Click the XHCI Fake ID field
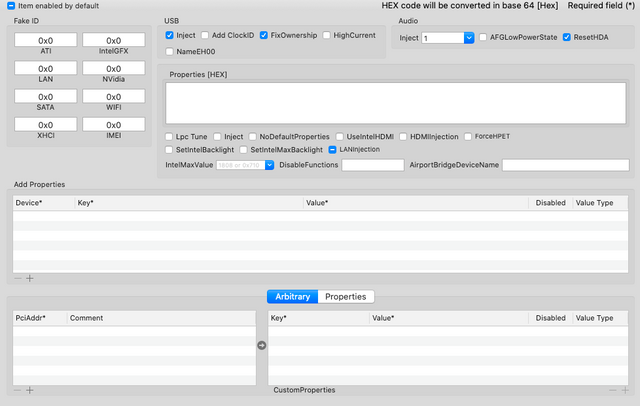This screenshot has width=640, height=406. [x=46, y=125]
